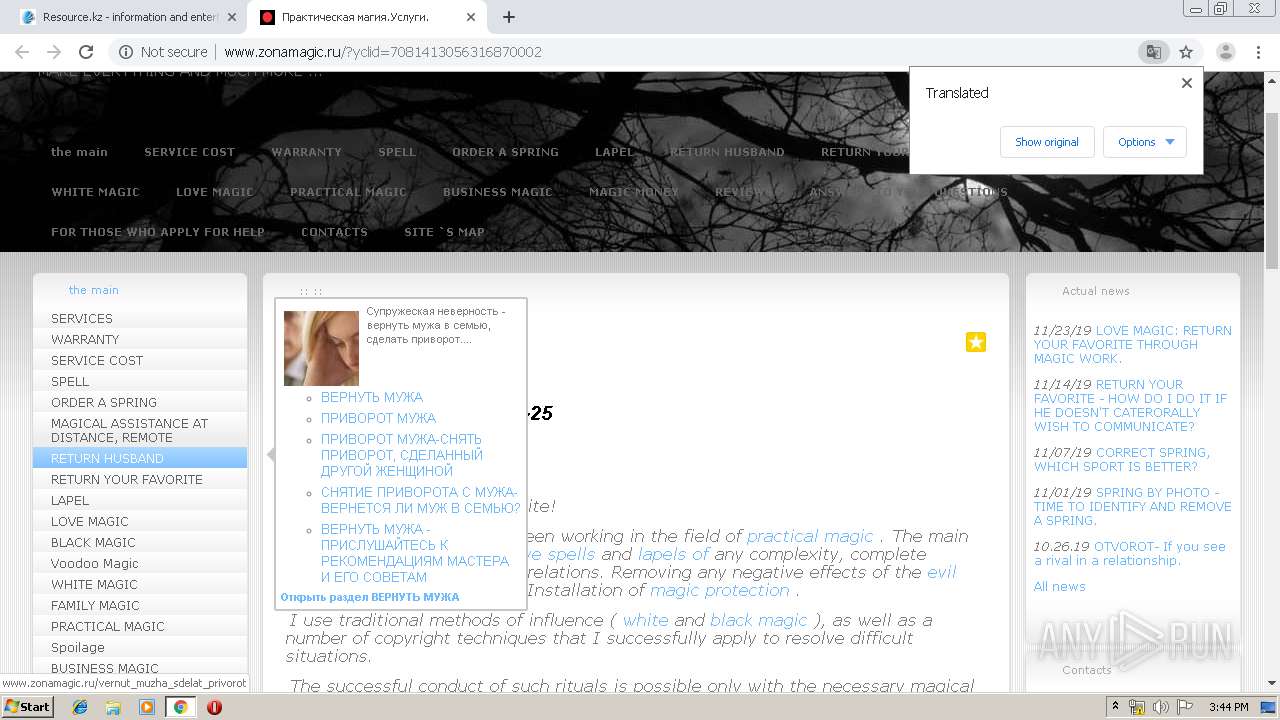The width and height of the screenshot is (1280, 720).
Task: Click Открыть раздел ВЕРНУТЬ МУЖА link
Action: click(x=370, y=597)
